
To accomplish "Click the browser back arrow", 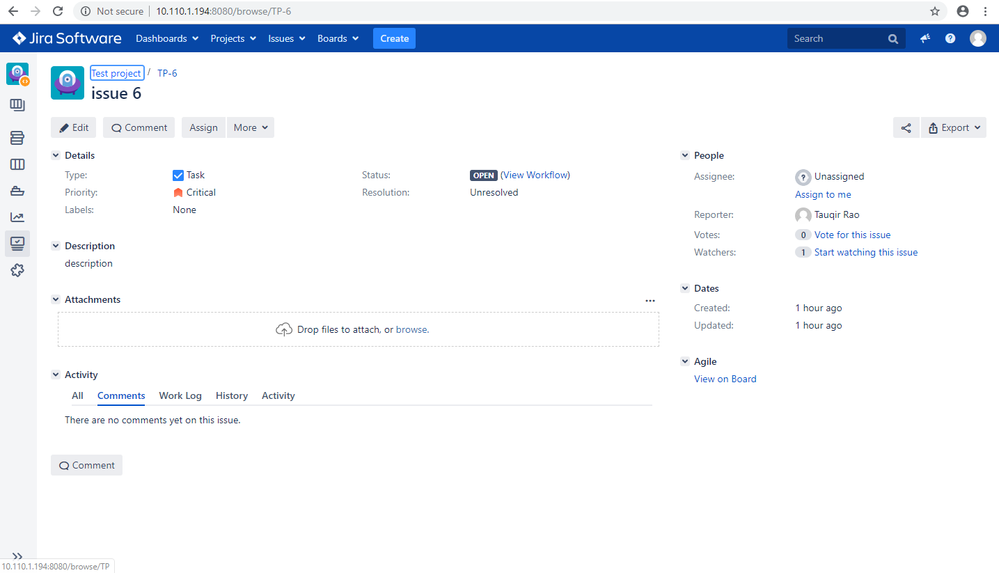I will (13, 11).
